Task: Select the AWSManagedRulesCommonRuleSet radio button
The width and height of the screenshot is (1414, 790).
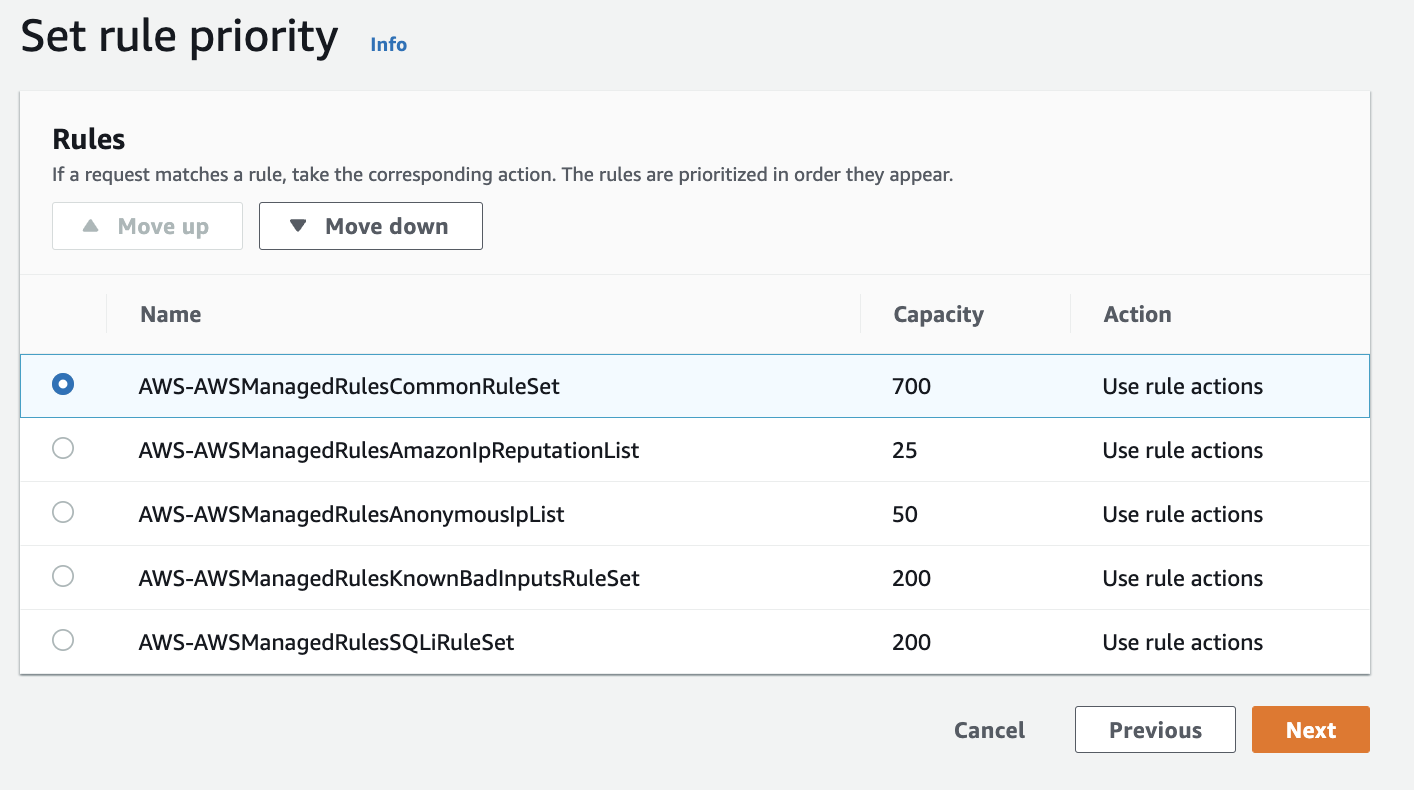Action: pos(63,385)
